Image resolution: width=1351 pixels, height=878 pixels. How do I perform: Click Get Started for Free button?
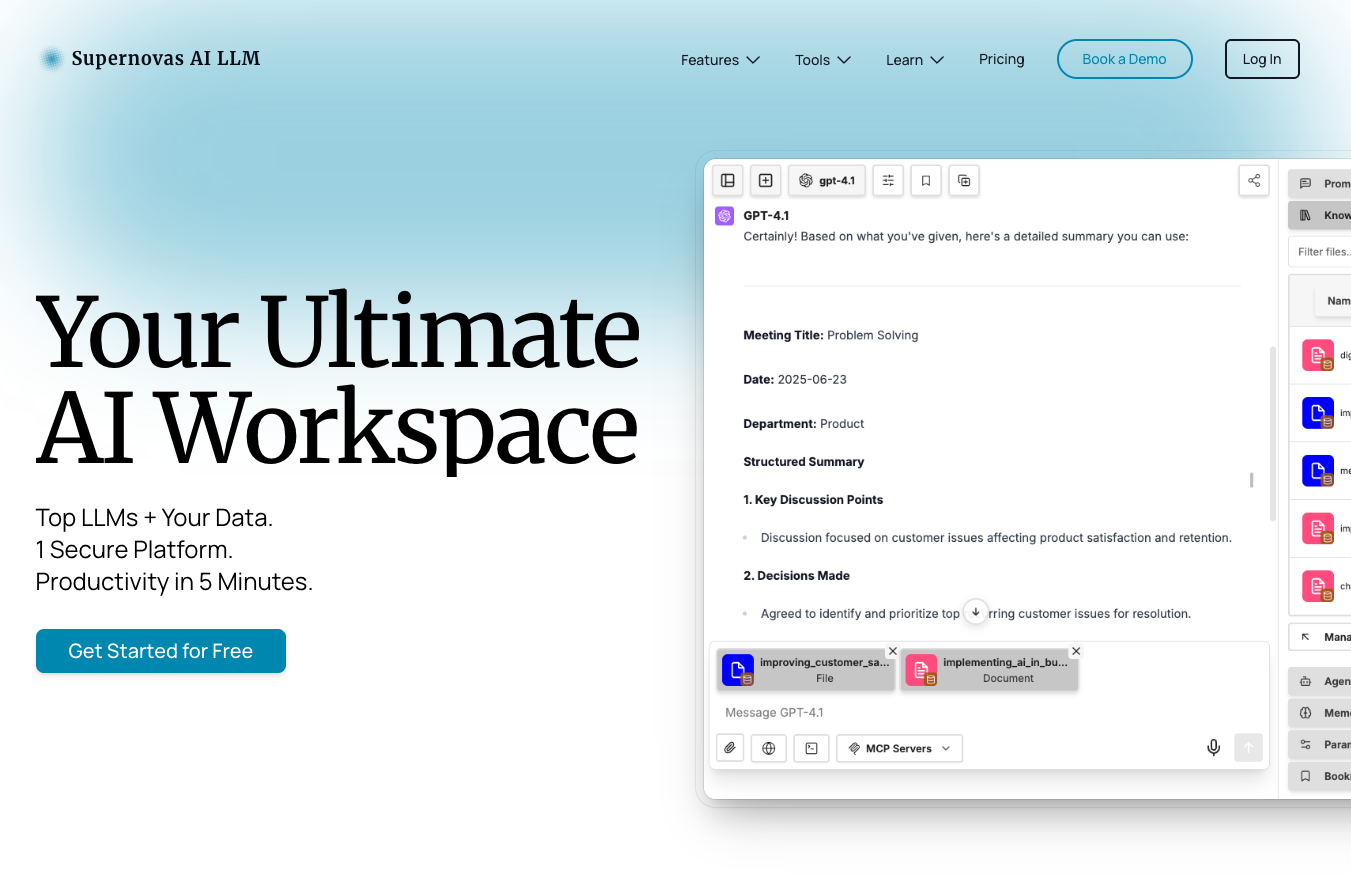[161, 651]
